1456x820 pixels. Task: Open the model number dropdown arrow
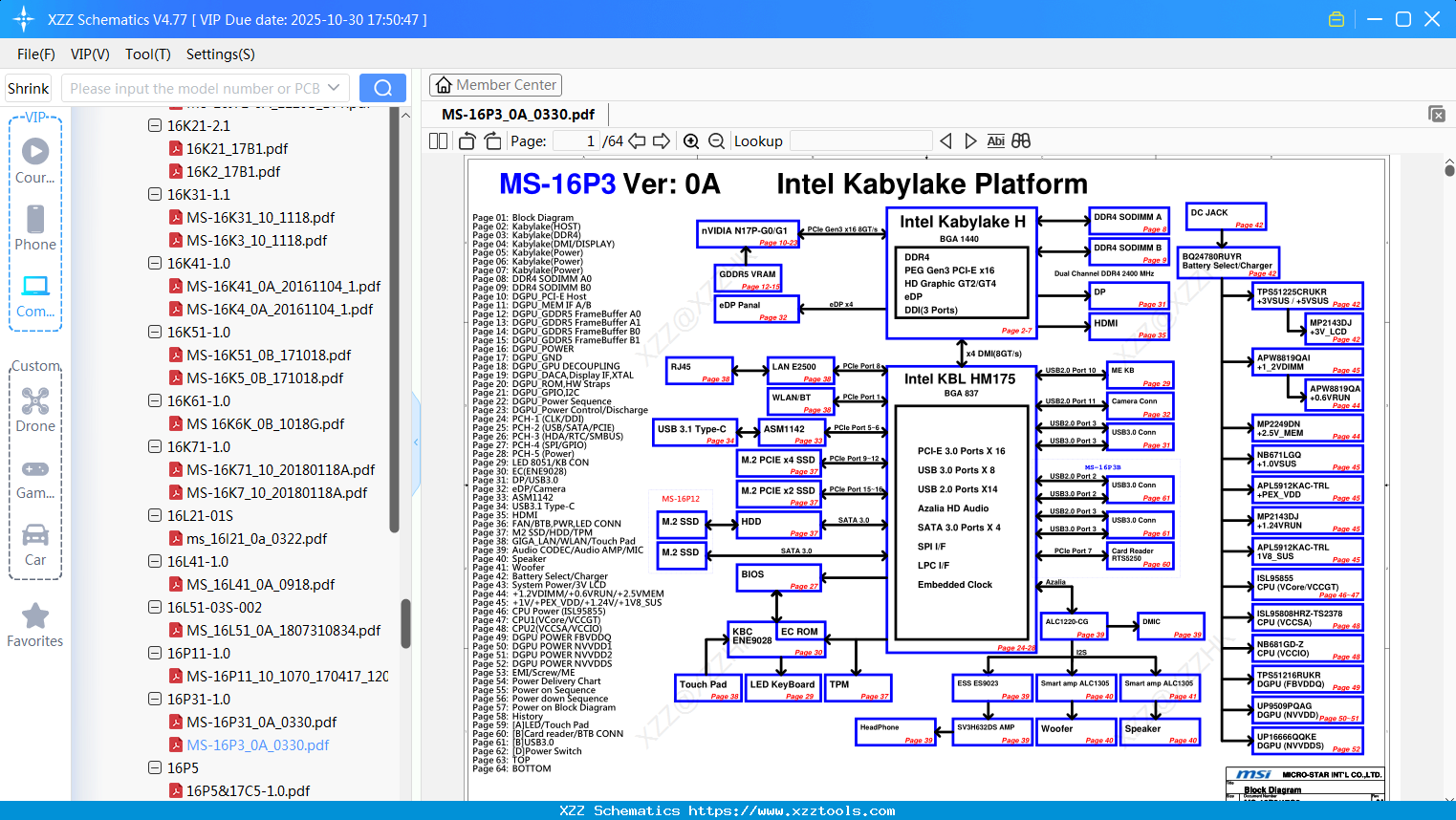tap(334, 88)
